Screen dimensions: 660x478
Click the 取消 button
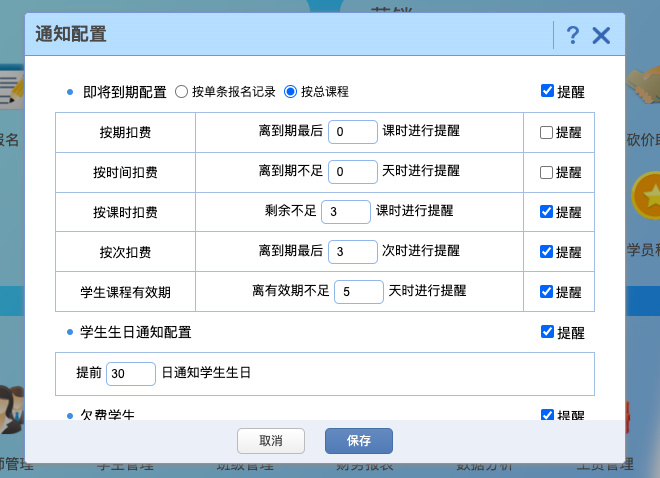tap(271, 441)
